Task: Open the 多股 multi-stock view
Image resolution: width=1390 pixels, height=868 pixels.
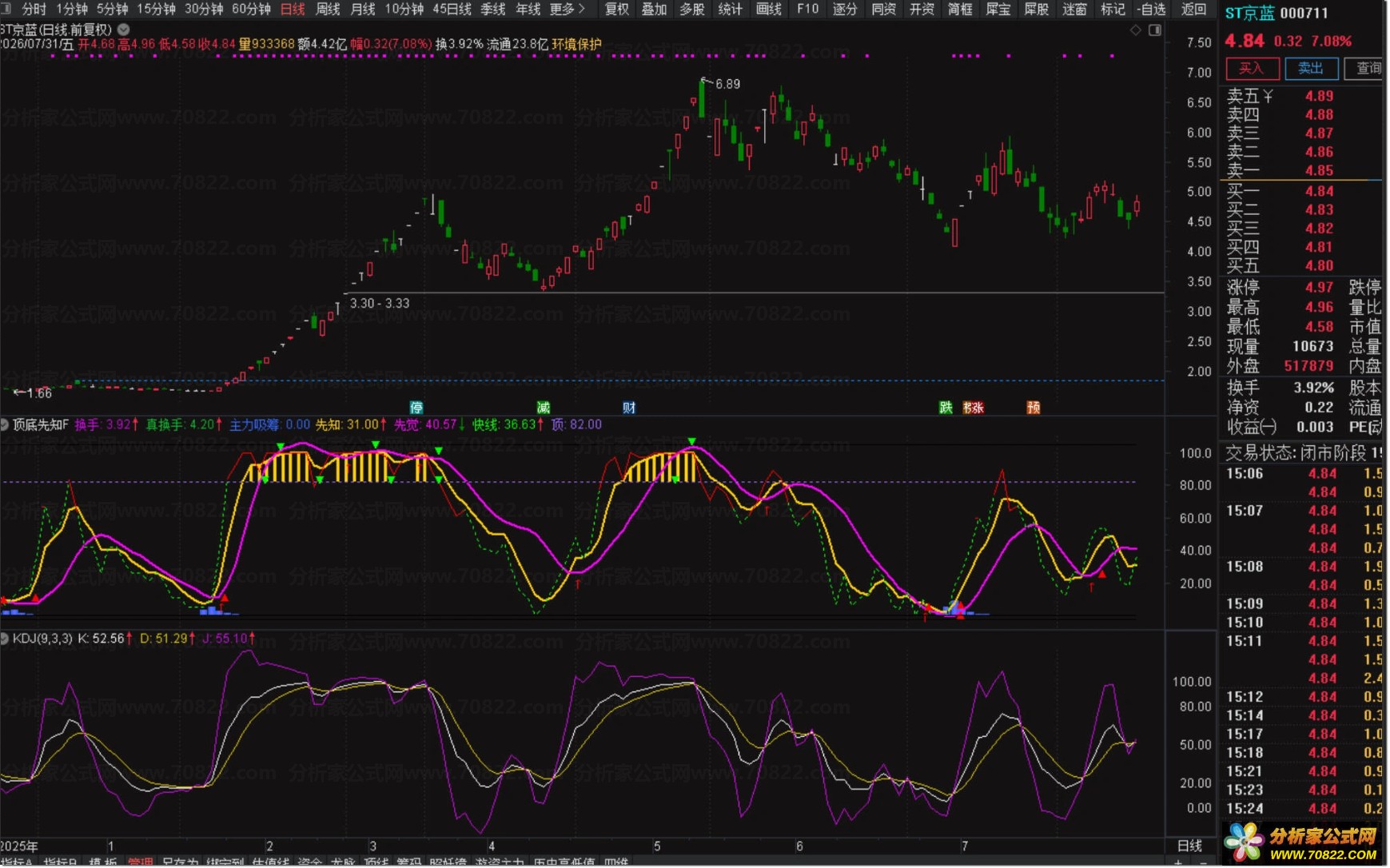Action: point(692,9)
